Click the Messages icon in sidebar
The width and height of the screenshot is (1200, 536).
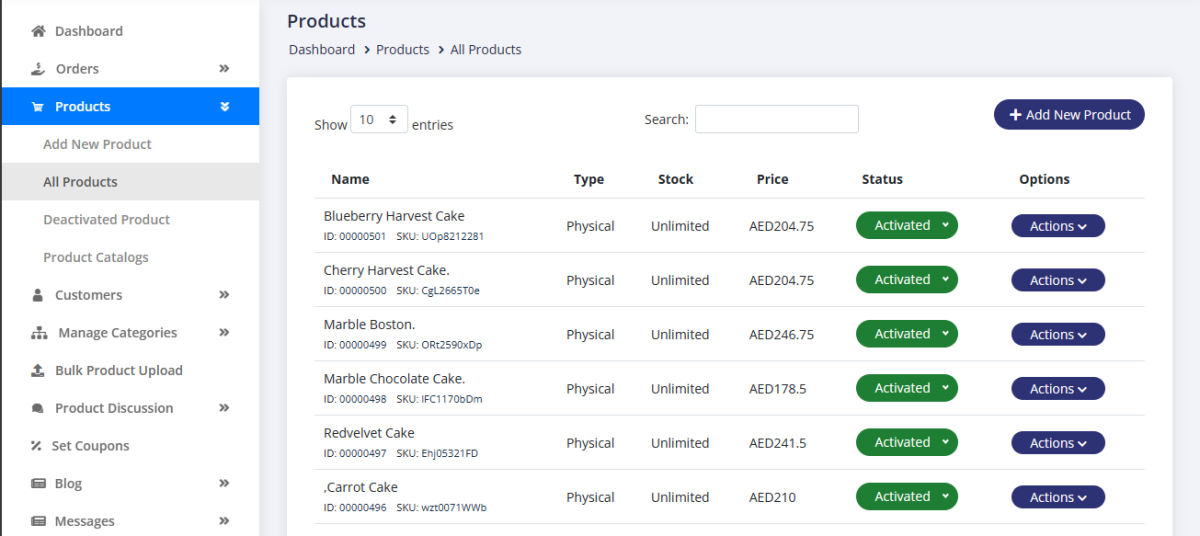point(38,521)
